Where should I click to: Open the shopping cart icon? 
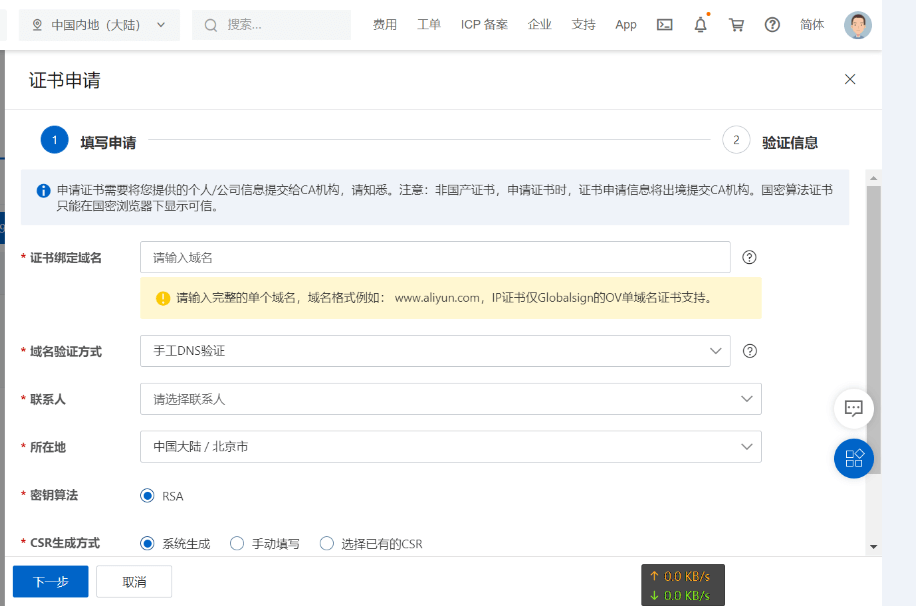pos(736,25)
